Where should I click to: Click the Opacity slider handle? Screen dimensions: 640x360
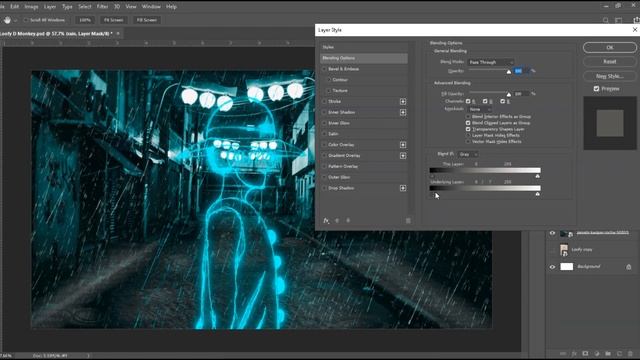coord(509,72)
